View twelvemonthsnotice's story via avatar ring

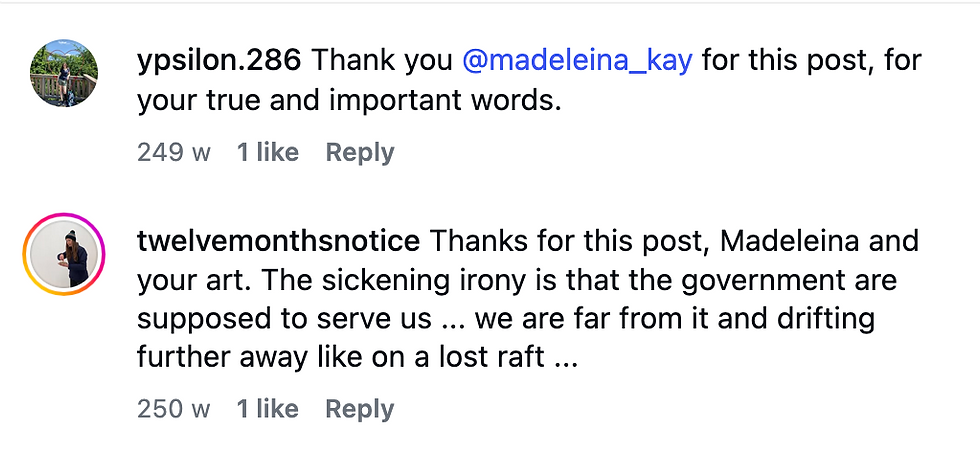click(x=64, y=254)
